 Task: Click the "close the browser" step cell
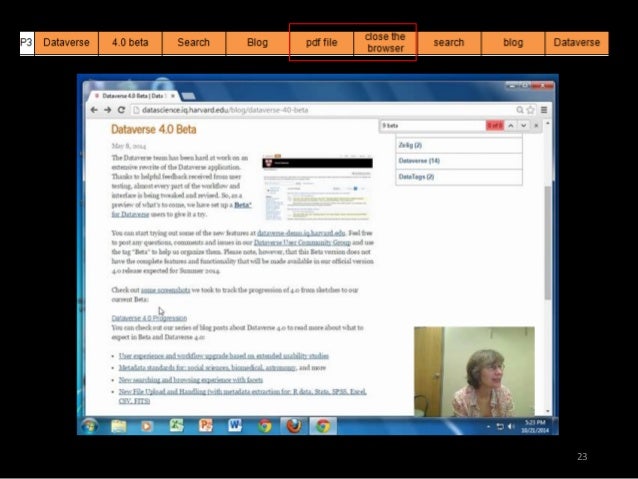coord(385,43)
